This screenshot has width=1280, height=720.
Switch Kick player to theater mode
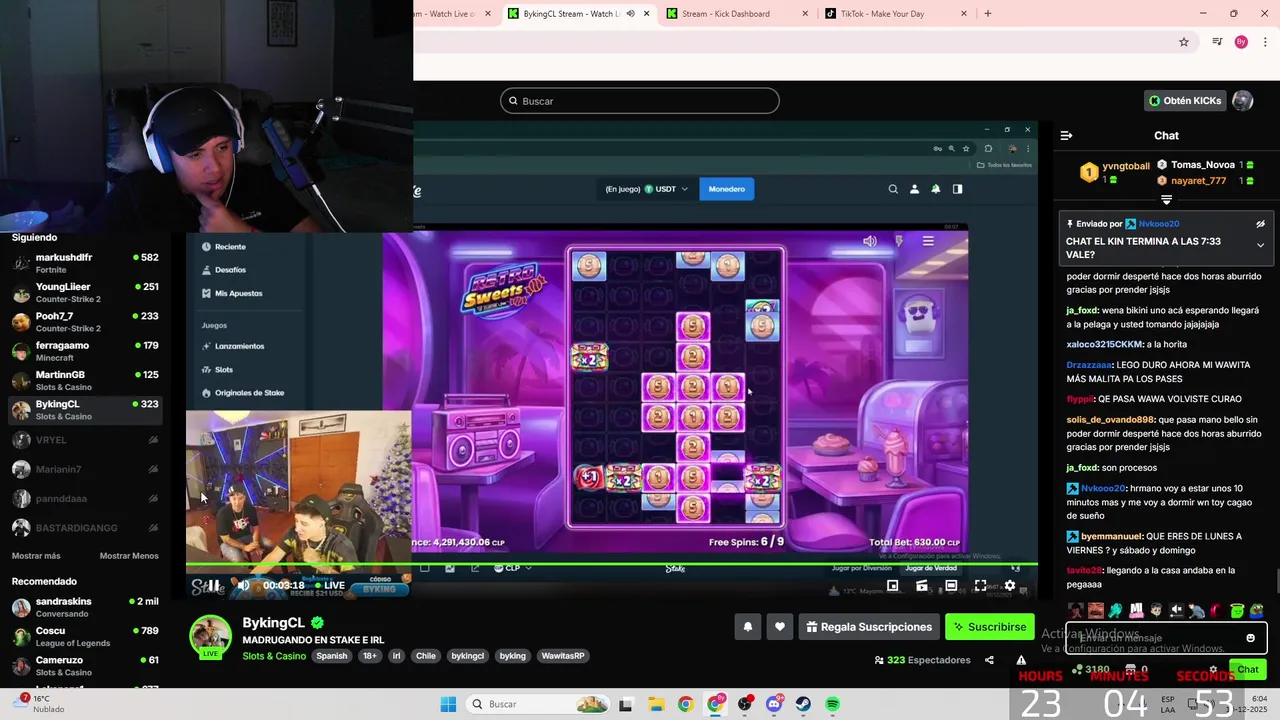951,586
